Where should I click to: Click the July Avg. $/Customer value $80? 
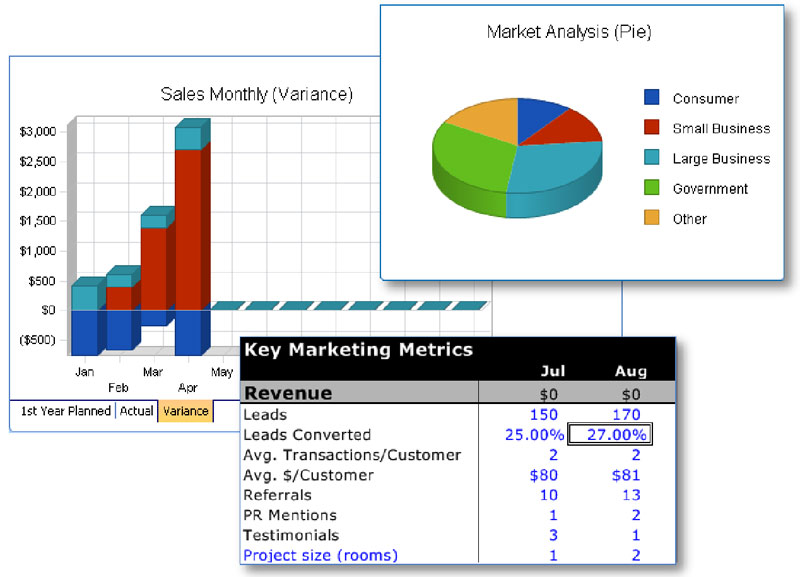543,475
